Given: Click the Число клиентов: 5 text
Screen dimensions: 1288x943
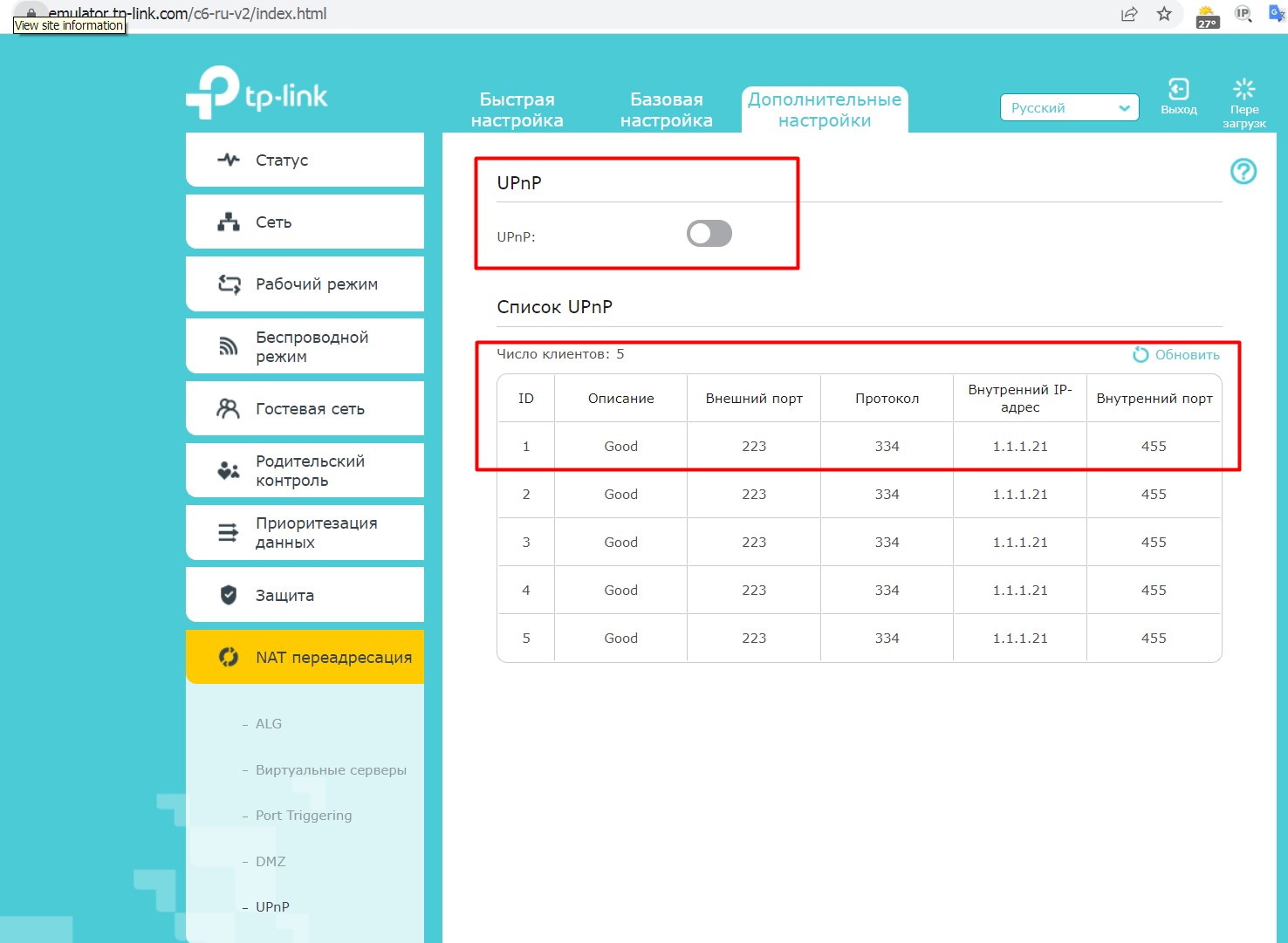Looking at the screenshot, I should click(x=560, y=354).
